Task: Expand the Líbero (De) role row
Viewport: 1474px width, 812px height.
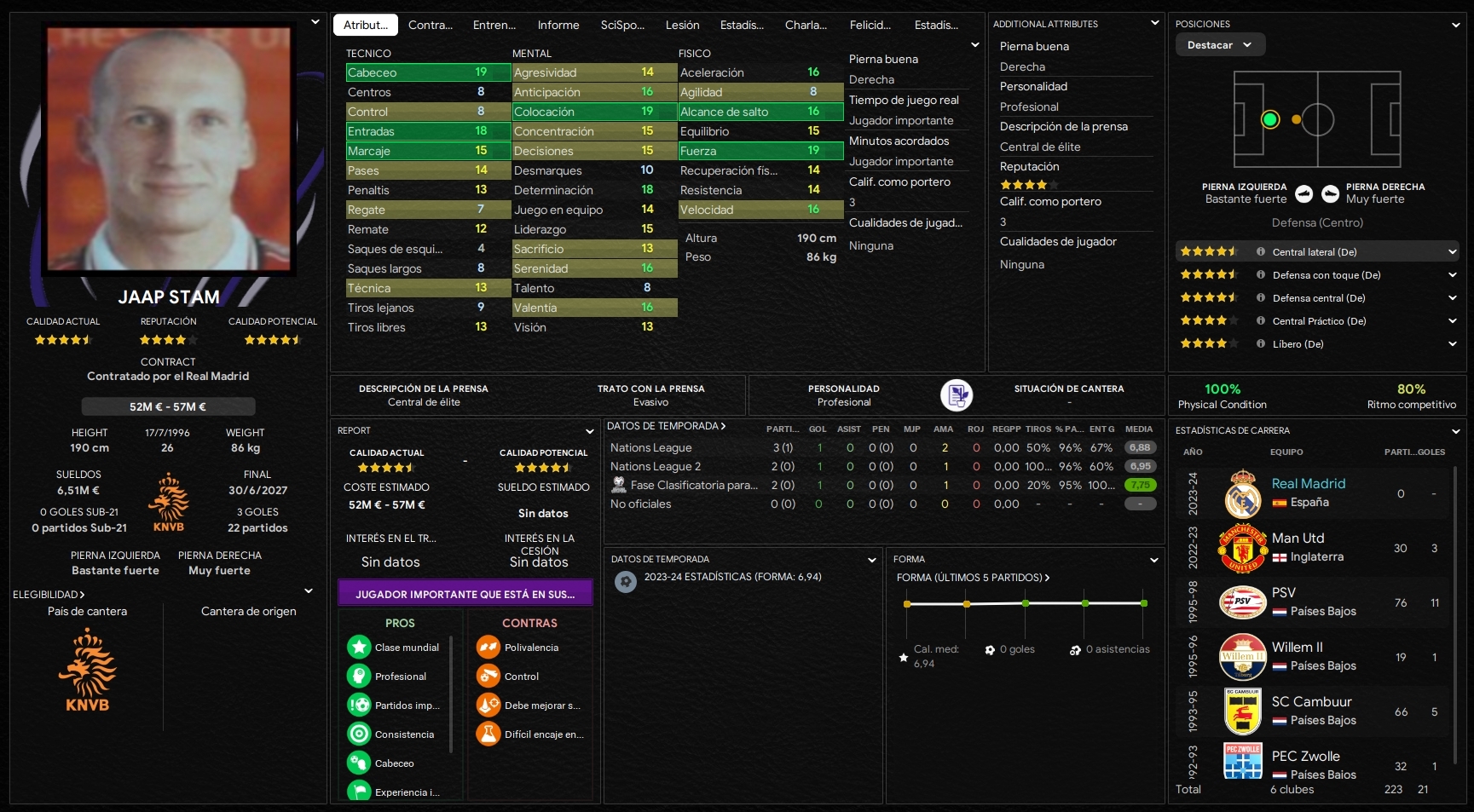Action: click(x=1453, y=344)
